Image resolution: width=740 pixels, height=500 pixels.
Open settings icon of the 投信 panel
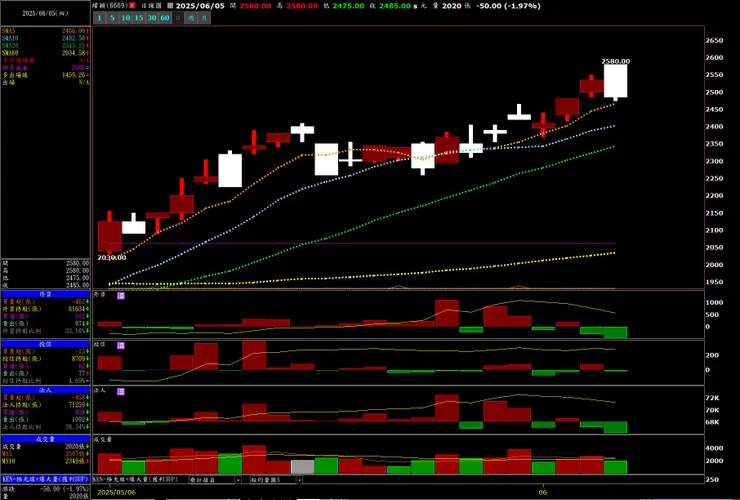121,346
